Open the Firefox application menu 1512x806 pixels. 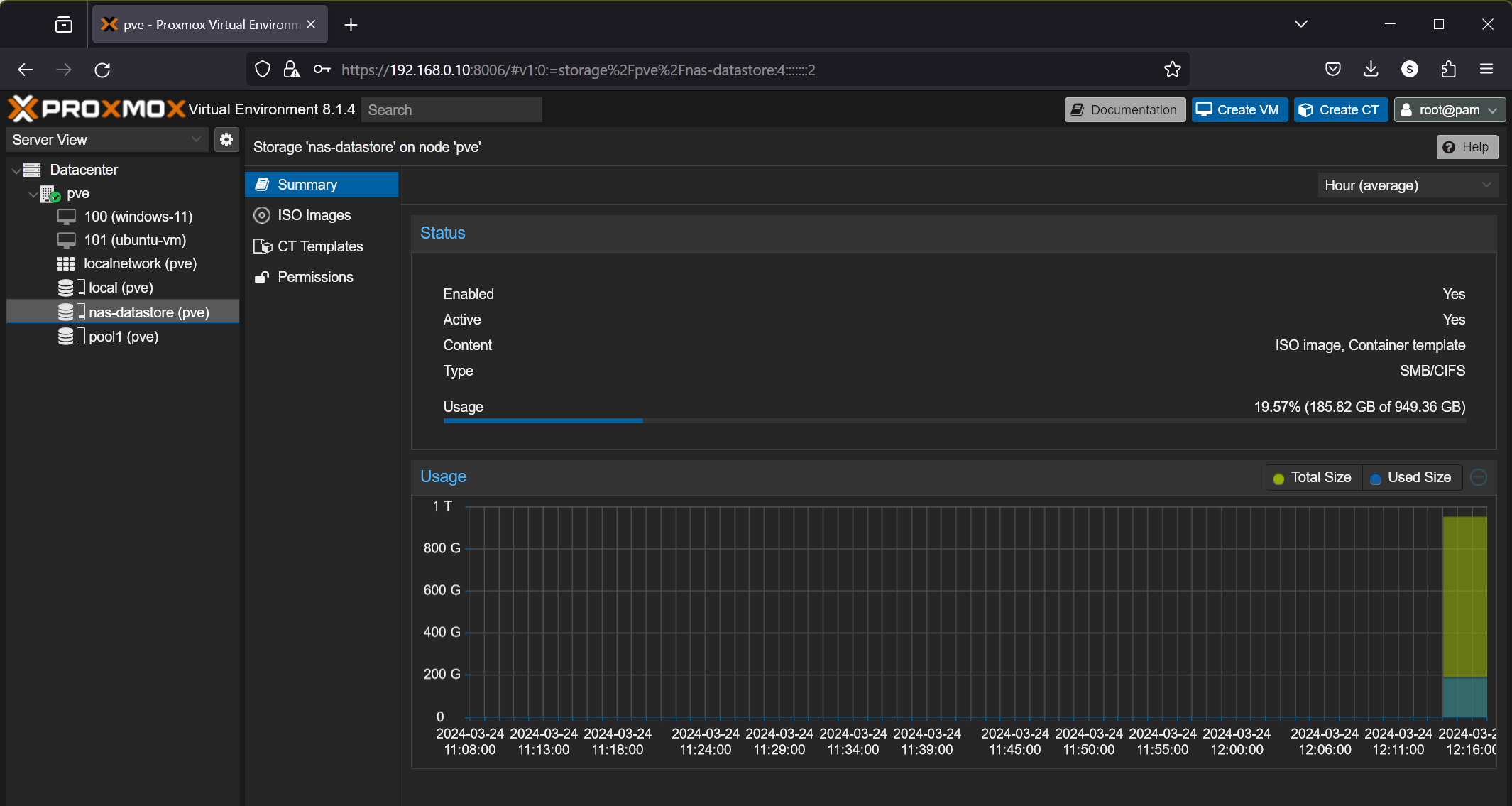coord(1486,69)
